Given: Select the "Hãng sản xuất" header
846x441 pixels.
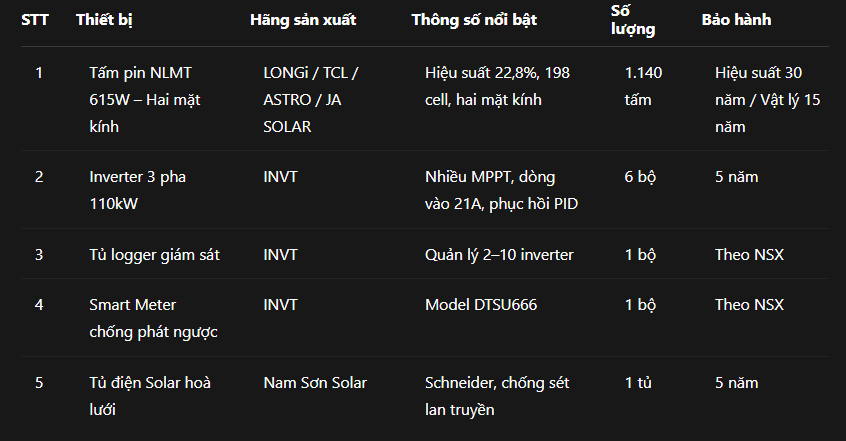Looking at the screenshot, I should (x=302, y=20).
